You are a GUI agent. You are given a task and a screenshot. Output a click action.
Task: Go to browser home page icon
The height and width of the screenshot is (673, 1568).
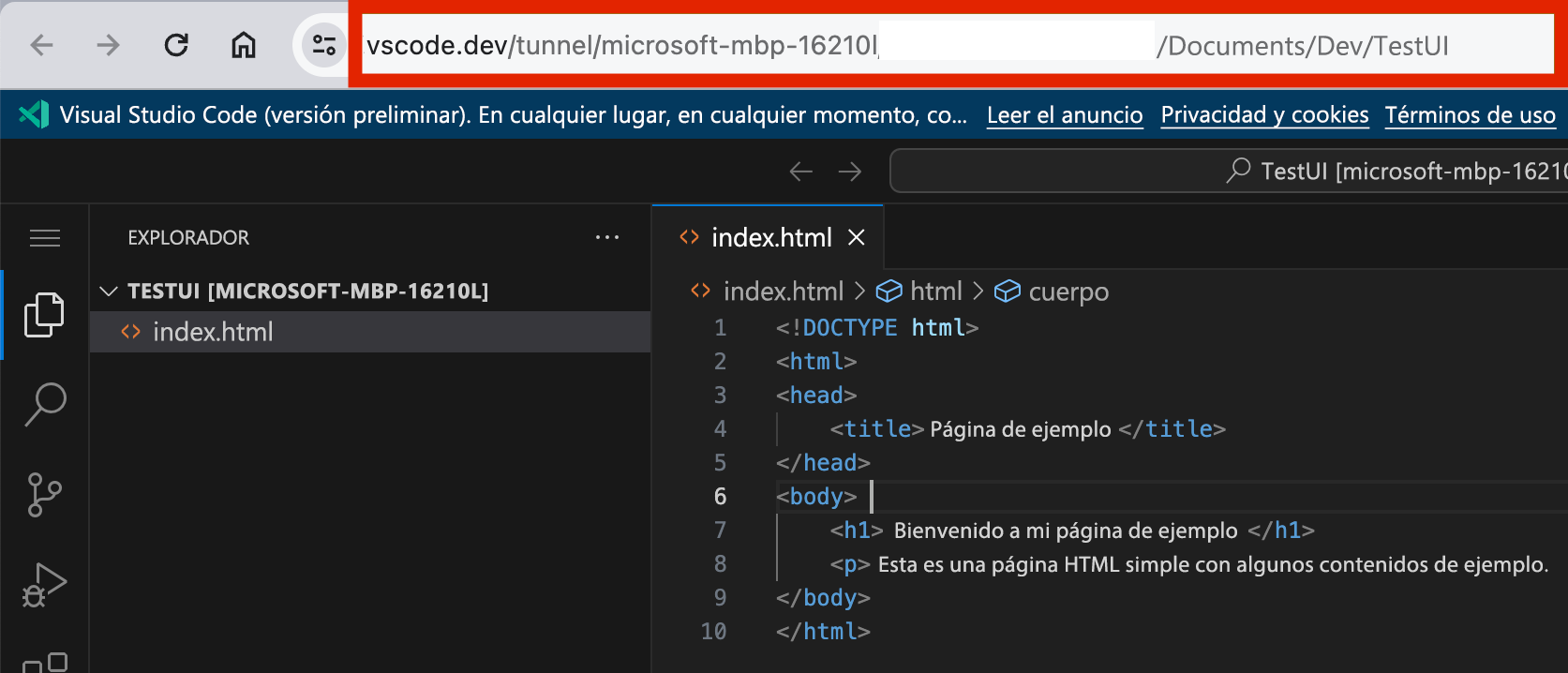pos(244,45)
